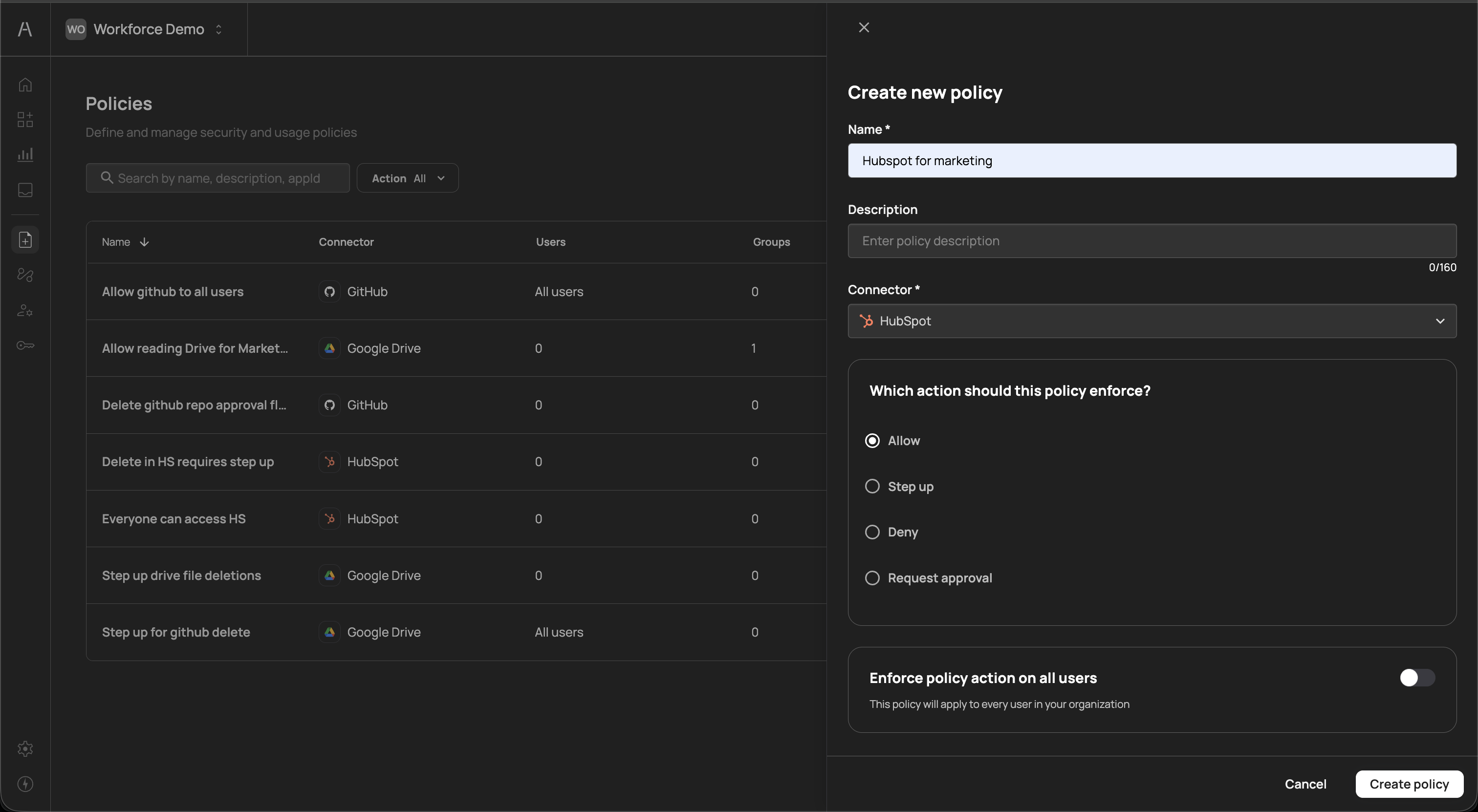Click the Cancel button
The height and width of the screenshot is (812, 1478).
tap(1304, 784)
